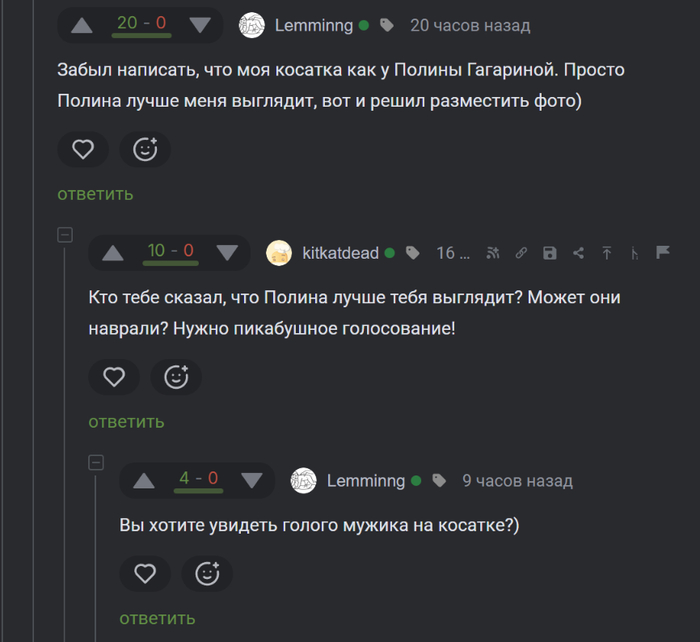The width and height of the screenshot is (700, 642).
Task: Toggle heart on the 9-hours-ago Lemminng reply
Action: pyautogui.click(x=145, y=573)
